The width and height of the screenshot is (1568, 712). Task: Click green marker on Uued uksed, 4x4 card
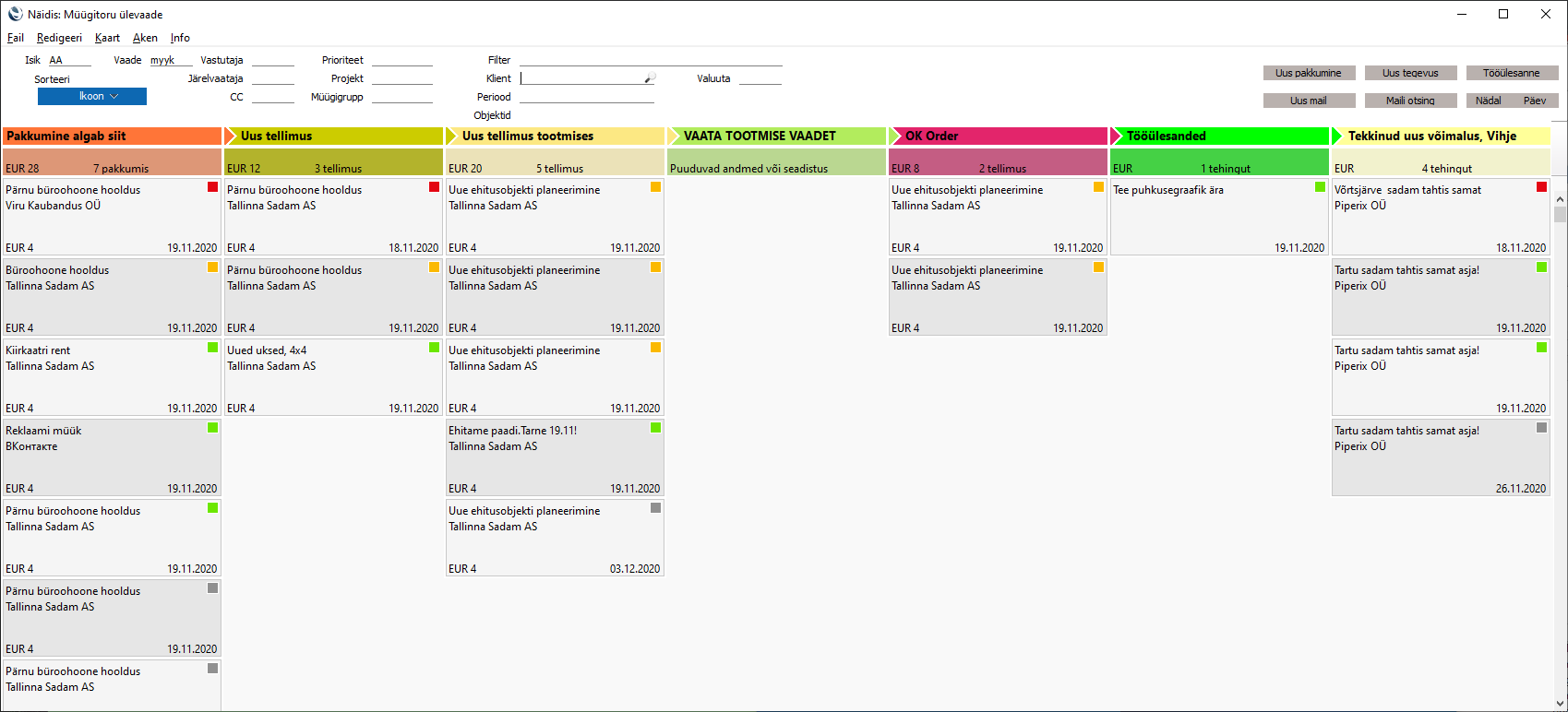coord(434,348)
